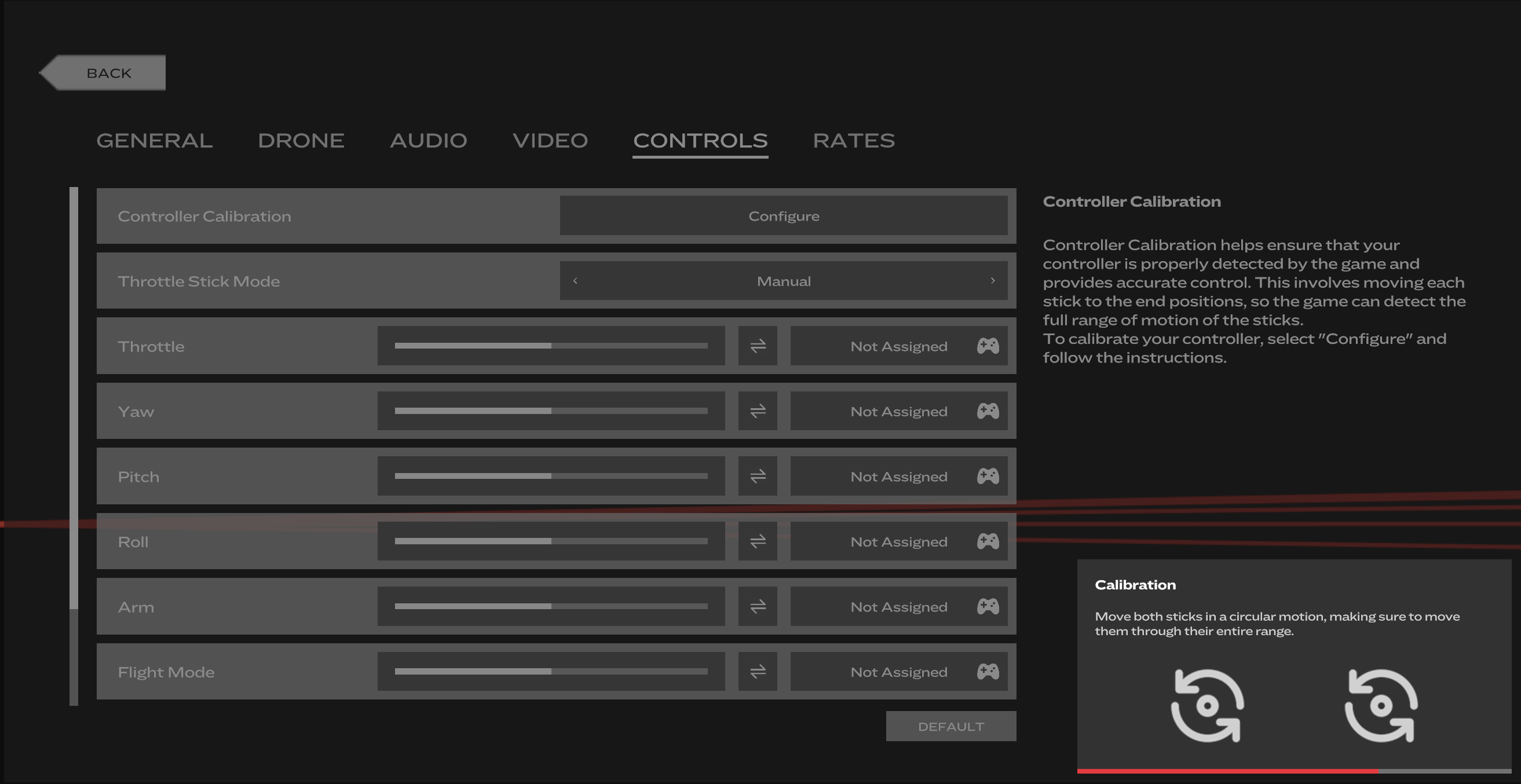
Task: Click the gamepad icon beside Yaw binding
Action: (987, 412)
